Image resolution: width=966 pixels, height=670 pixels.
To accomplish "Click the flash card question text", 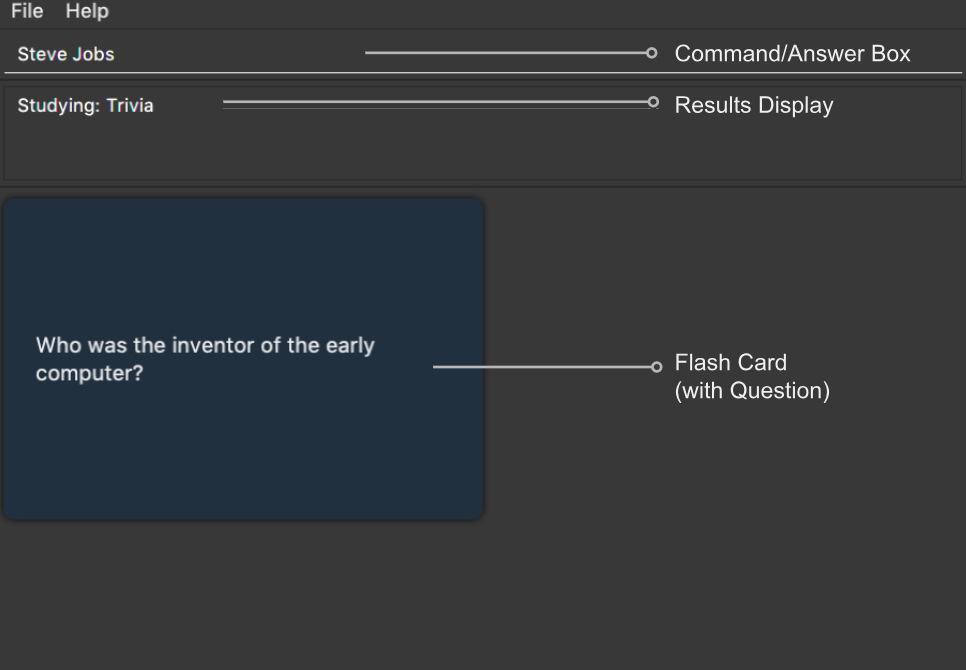I will pyautogui.click(x=205, y=359).
